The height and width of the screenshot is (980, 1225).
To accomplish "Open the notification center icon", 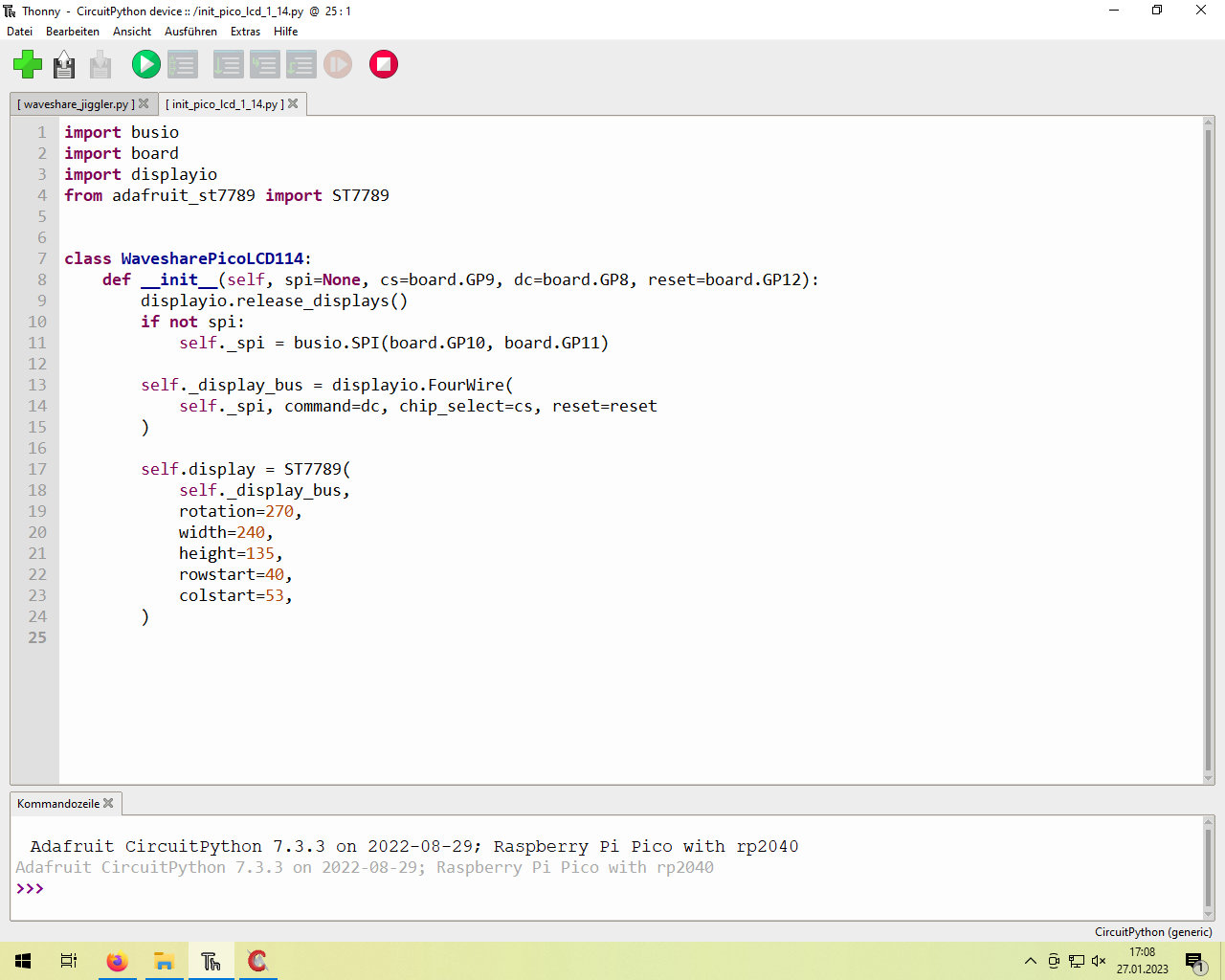I will point(1194,961).
